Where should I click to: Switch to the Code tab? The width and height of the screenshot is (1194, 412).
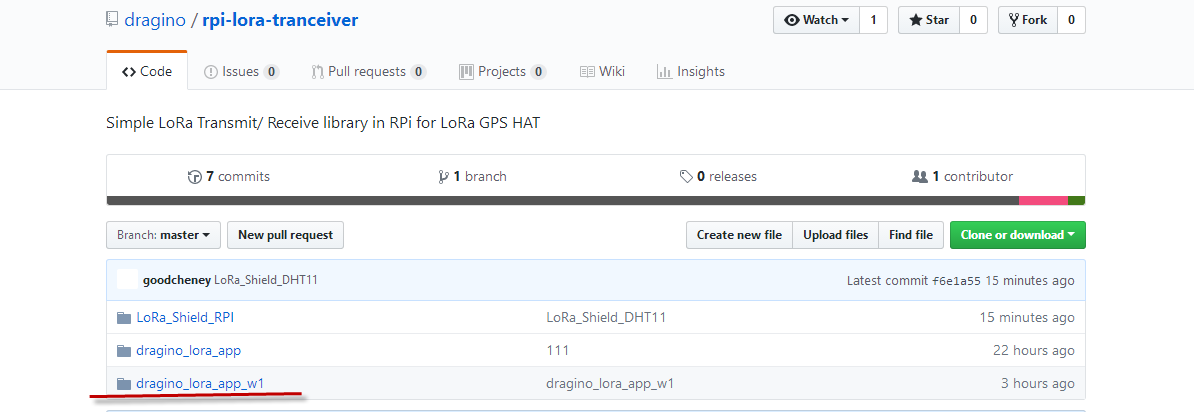(x=147, y=72)
